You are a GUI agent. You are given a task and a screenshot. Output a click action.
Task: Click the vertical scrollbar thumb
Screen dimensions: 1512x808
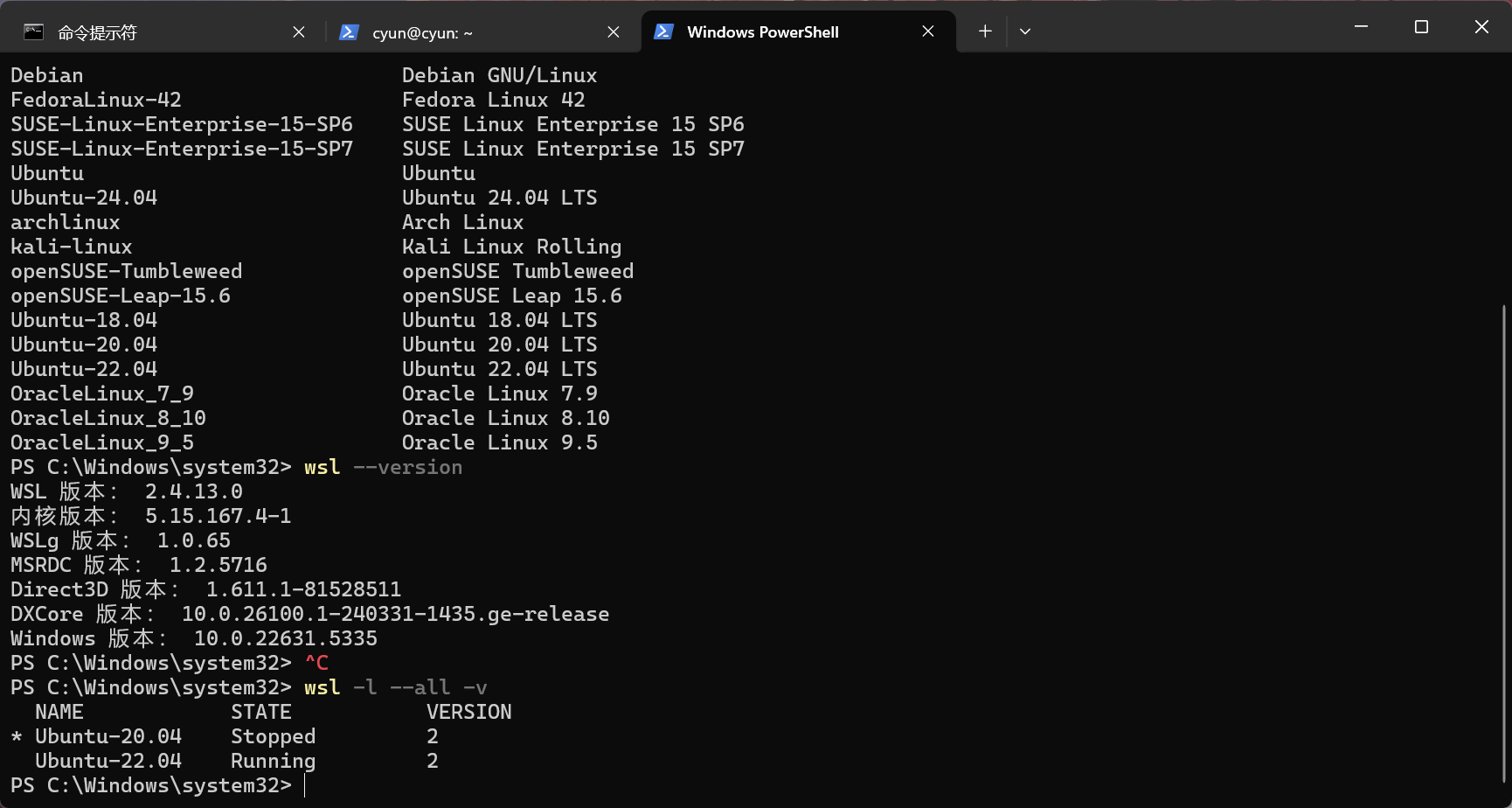(x=1504, y=543)
